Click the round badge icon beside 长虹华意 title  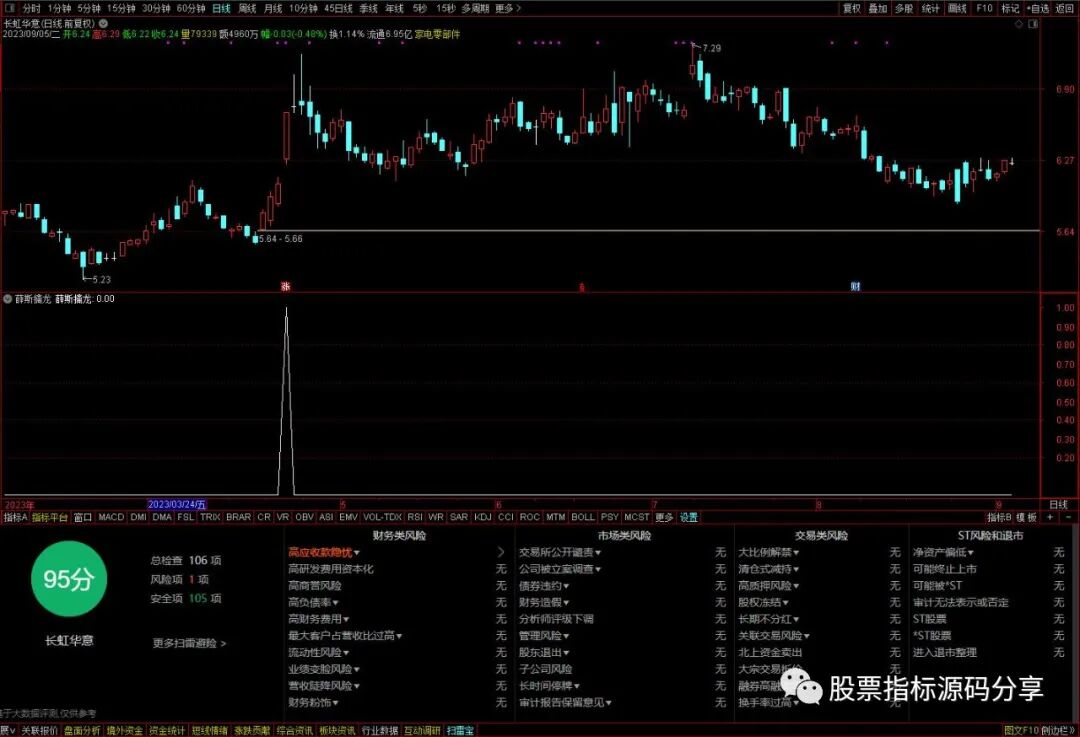click(x=104, y=23)
